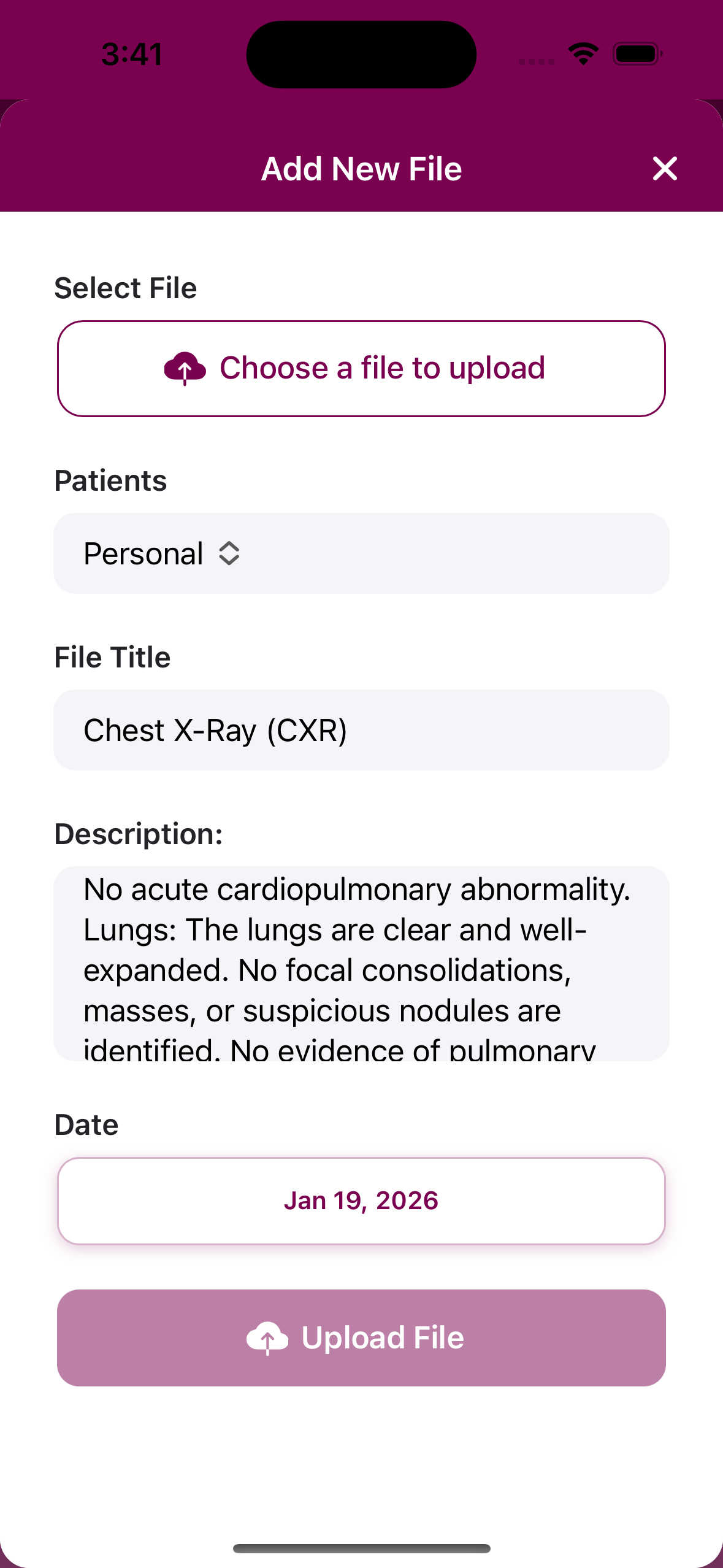Tap the cloud icon in Upload File button
Screen dimensions: 723x1568
pyautogui.click(x=267, y=1338)
